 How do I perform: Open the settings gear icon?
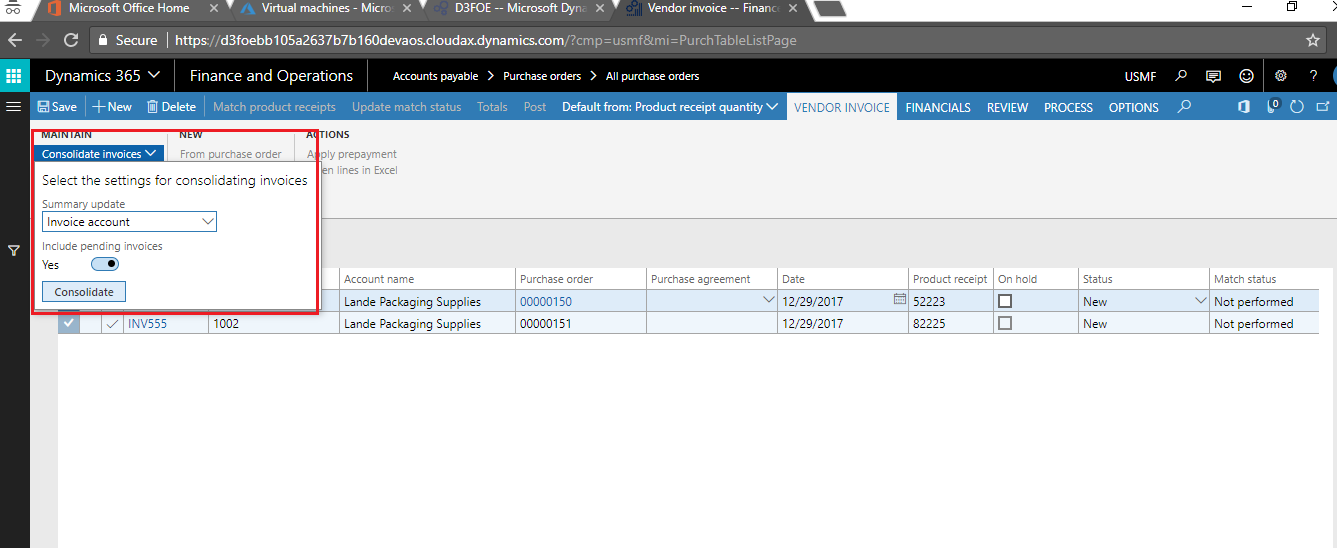[1281, 76]
